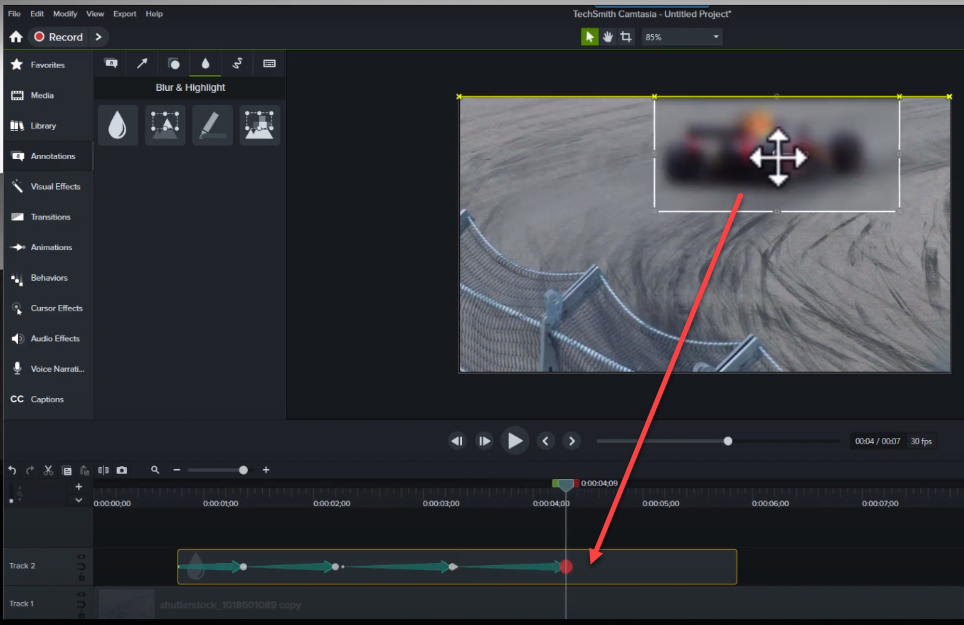Image resolution: width=964 pixels, height=625 pixels.
Task: Lock Track 2
Action: (x=81, y=577)
